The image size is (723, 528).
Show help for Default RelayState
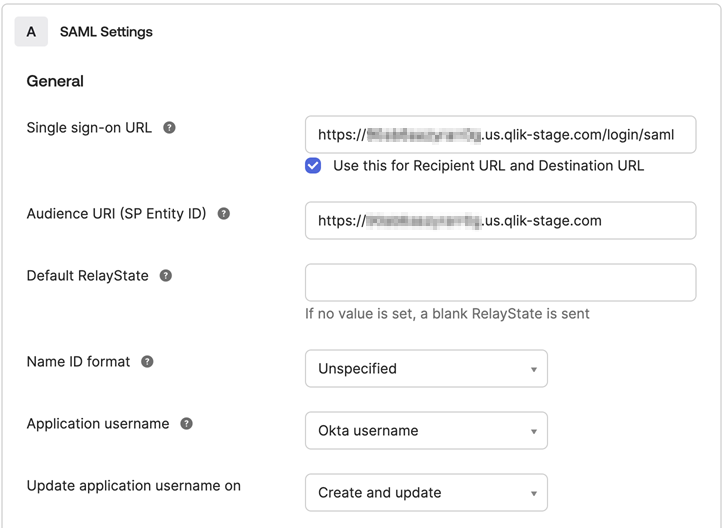166,276
